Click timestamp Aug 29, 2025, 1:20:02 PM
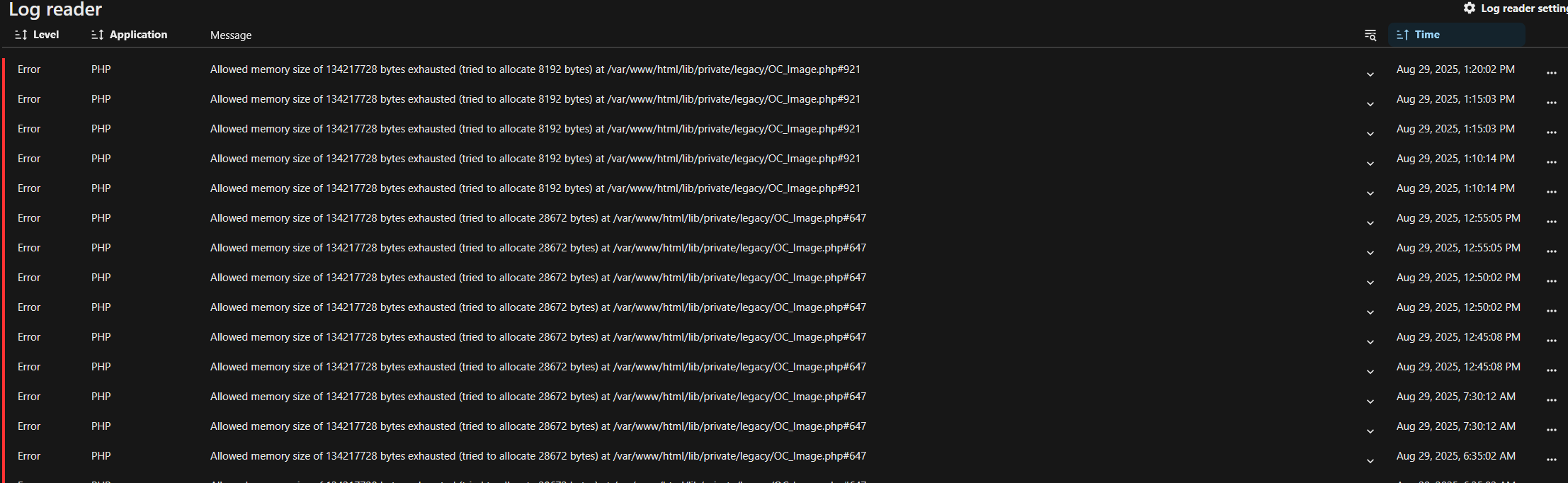 (1455, 69)
